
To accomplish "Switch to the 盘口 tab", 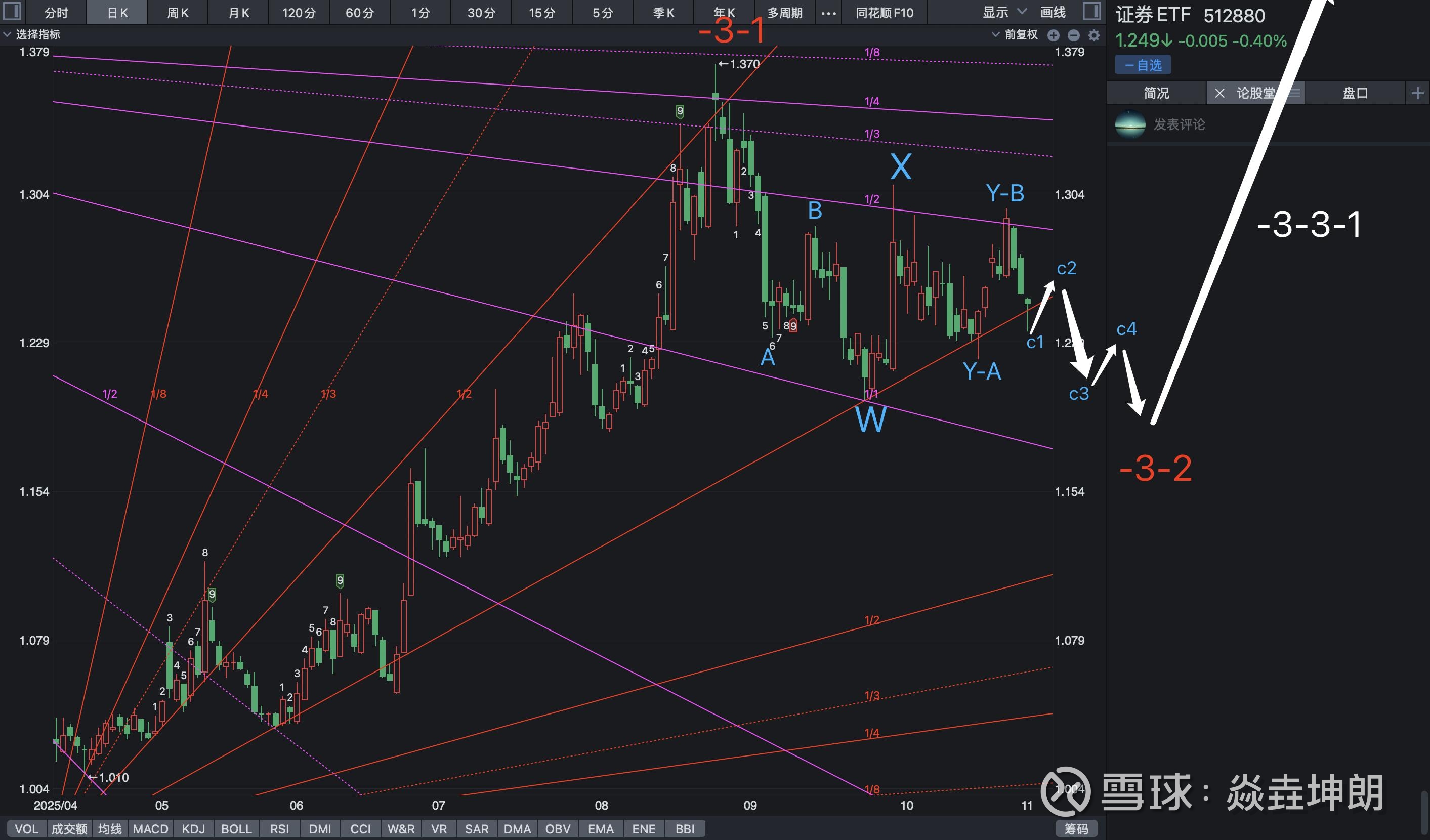I will [x=1355, y=93].
